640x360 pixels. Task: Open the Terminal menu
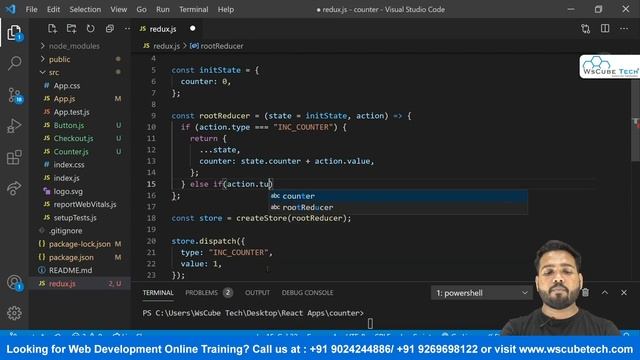point(193,9)
